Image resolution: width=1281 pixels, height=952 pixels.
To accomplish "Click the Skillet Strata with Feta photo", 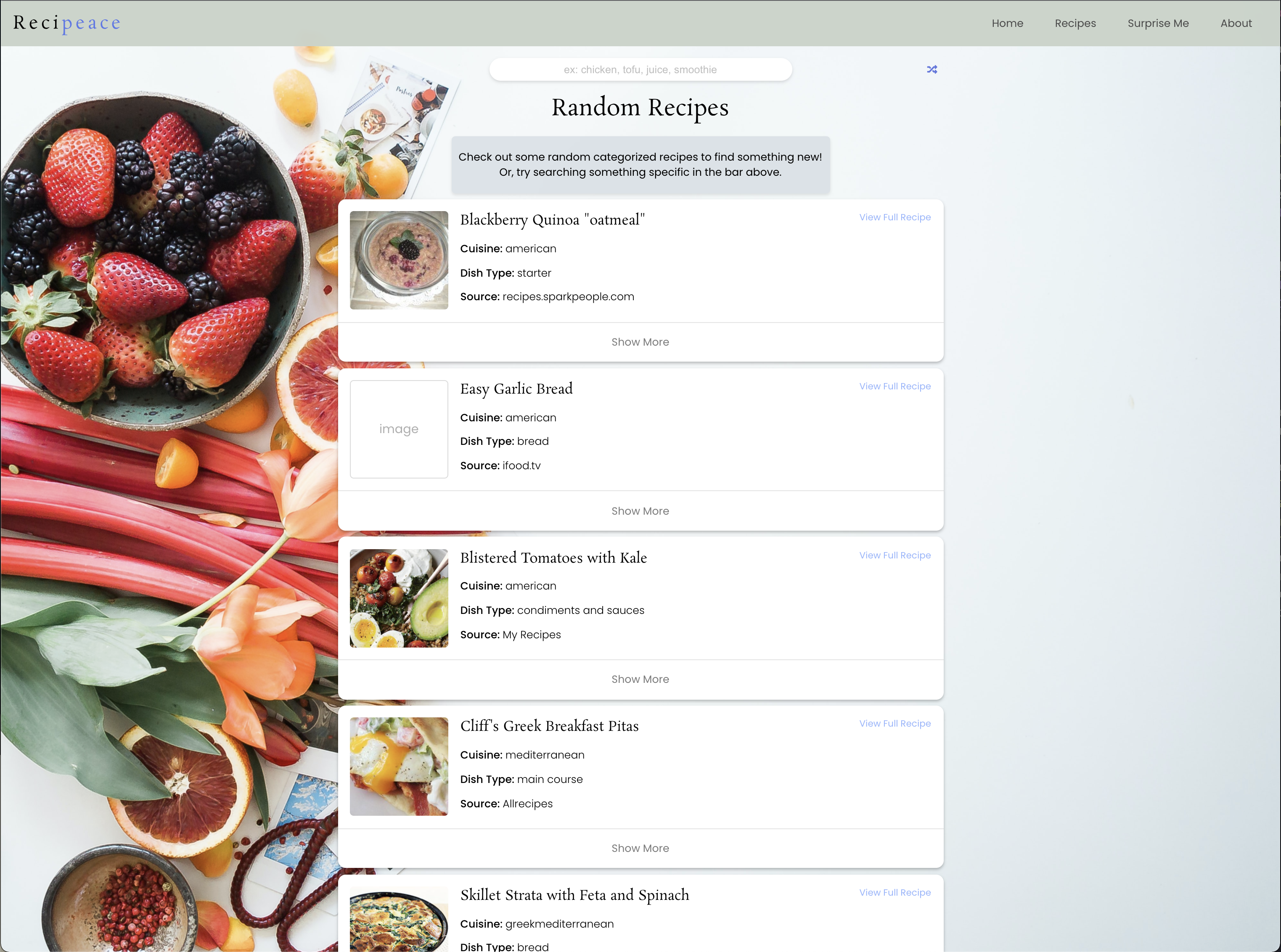I will 399,919.
